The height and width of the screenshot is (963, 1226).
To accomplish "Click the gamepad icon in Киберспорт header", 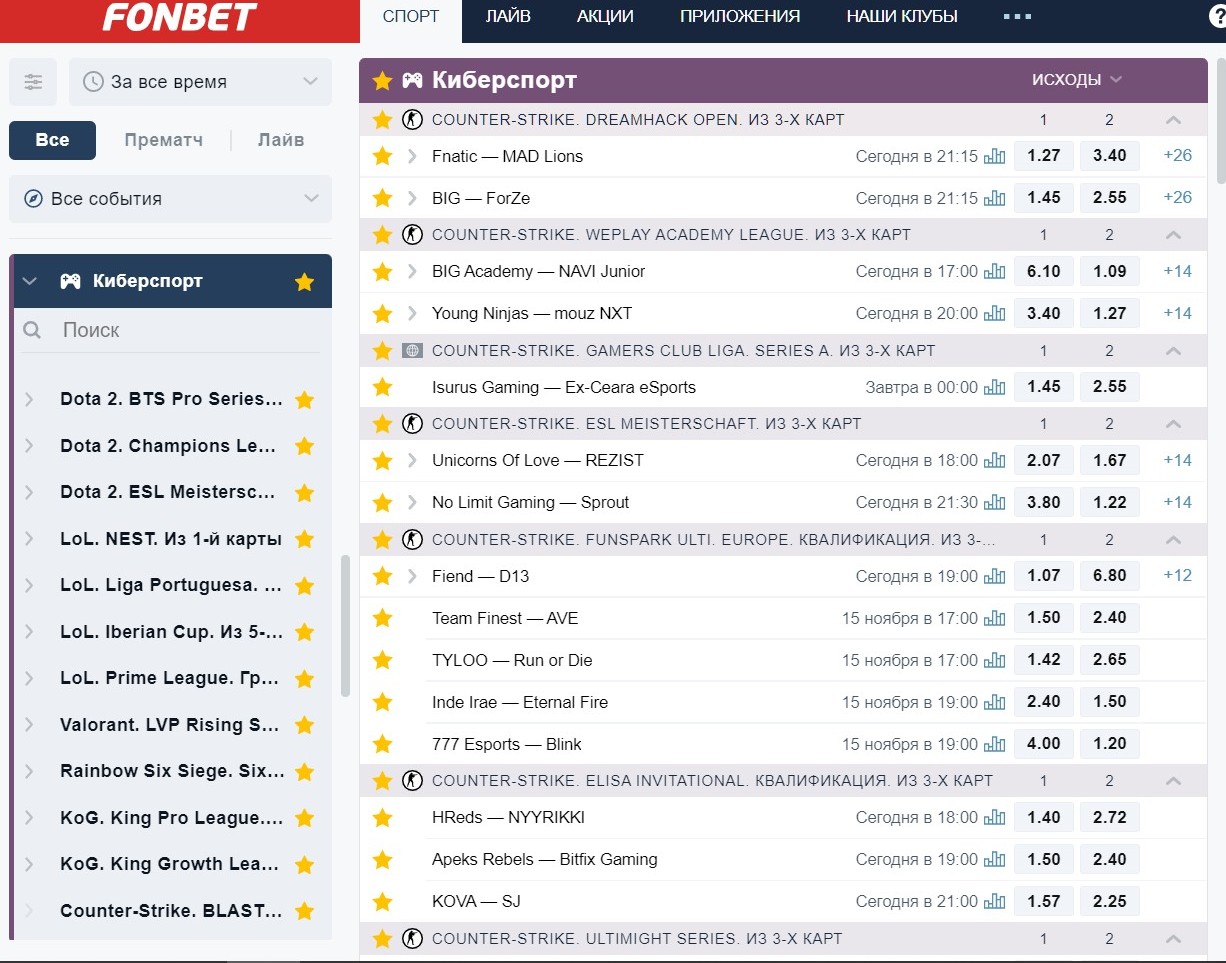I will tap(412, 81).
